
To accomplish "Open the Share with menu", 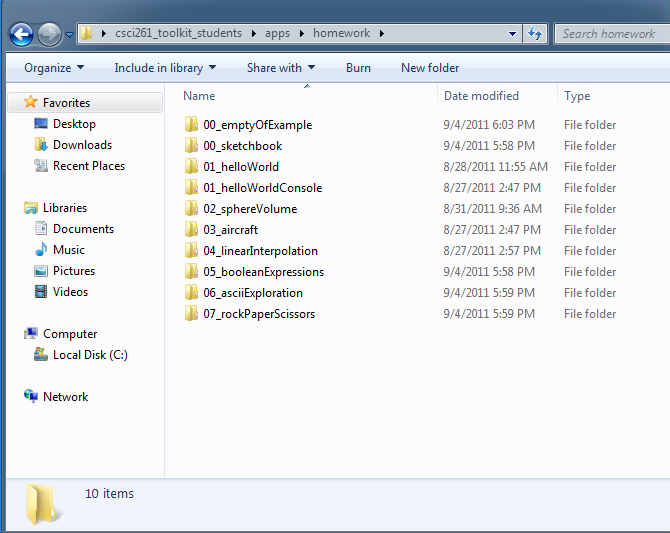I will click(x=281, y=68).
